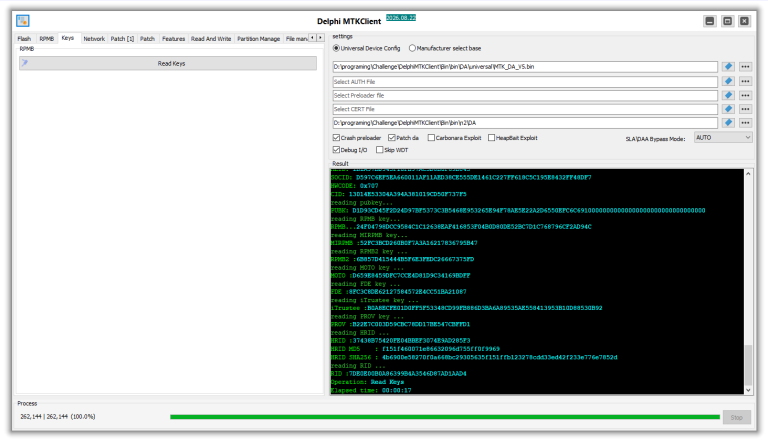
Task: Clear the AUTH file field with eraser icon
Action: click(728, 81)
